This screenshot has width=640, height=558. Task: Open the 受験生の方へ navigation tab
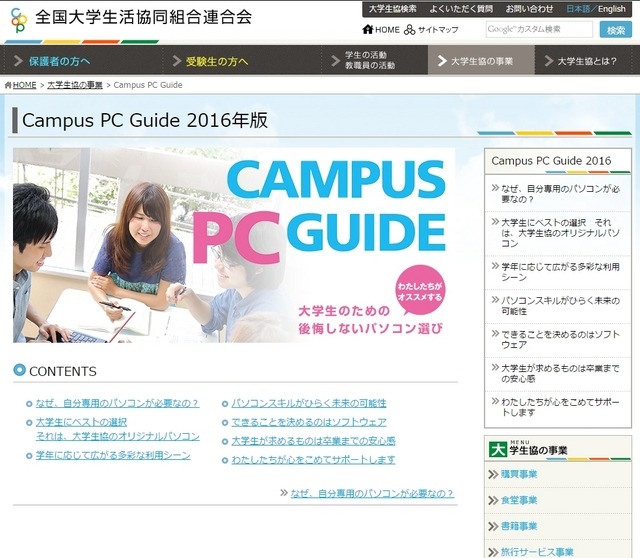click(x=242, y=60)
